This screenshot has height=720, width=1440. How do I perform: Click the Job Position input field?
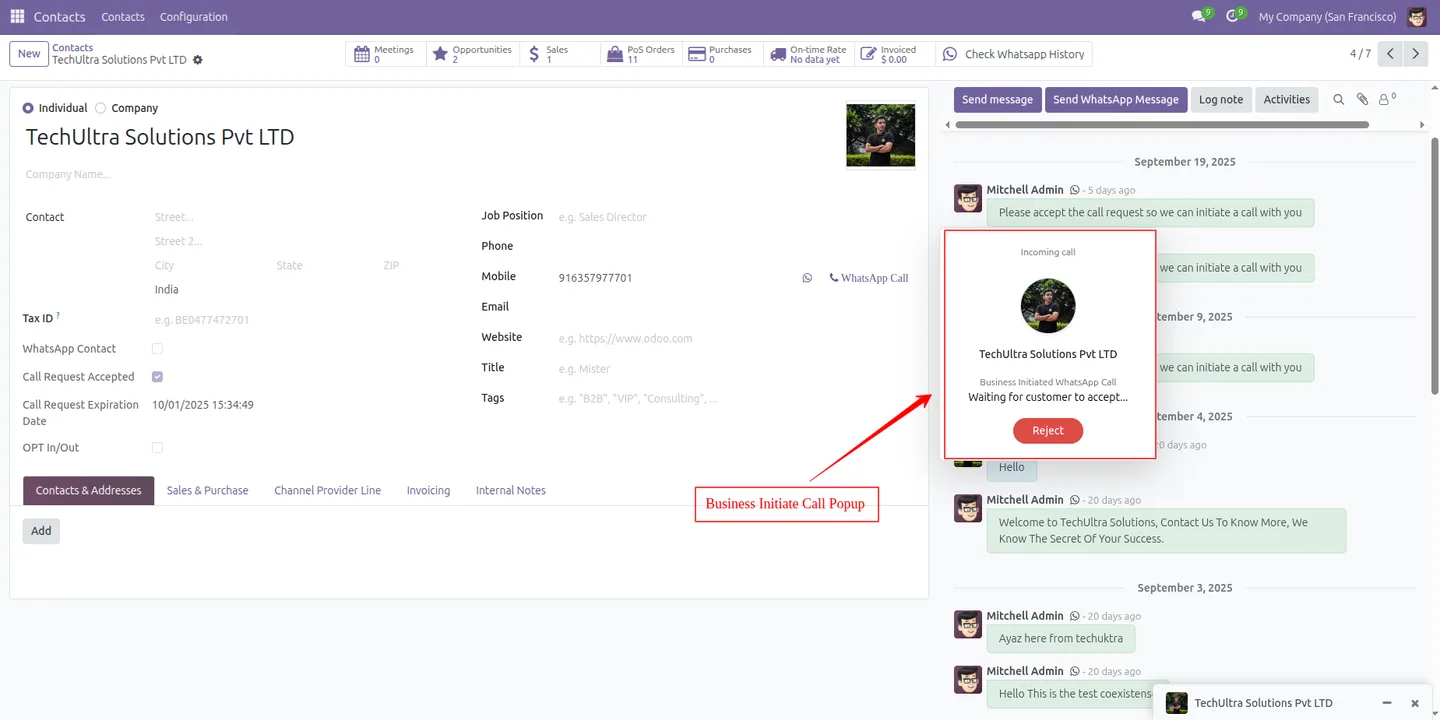point(735,217)
